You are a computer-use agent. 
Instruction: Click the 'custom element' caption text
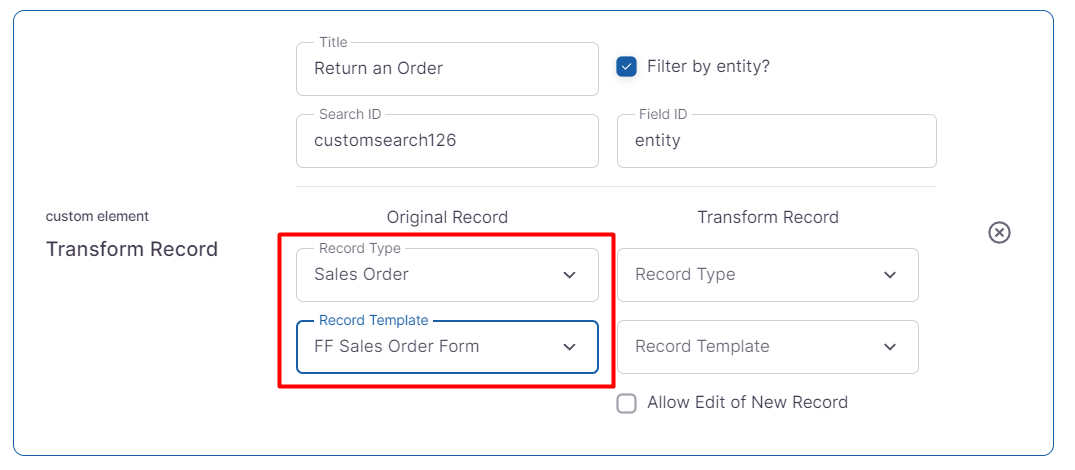click(x=97, y=216)
